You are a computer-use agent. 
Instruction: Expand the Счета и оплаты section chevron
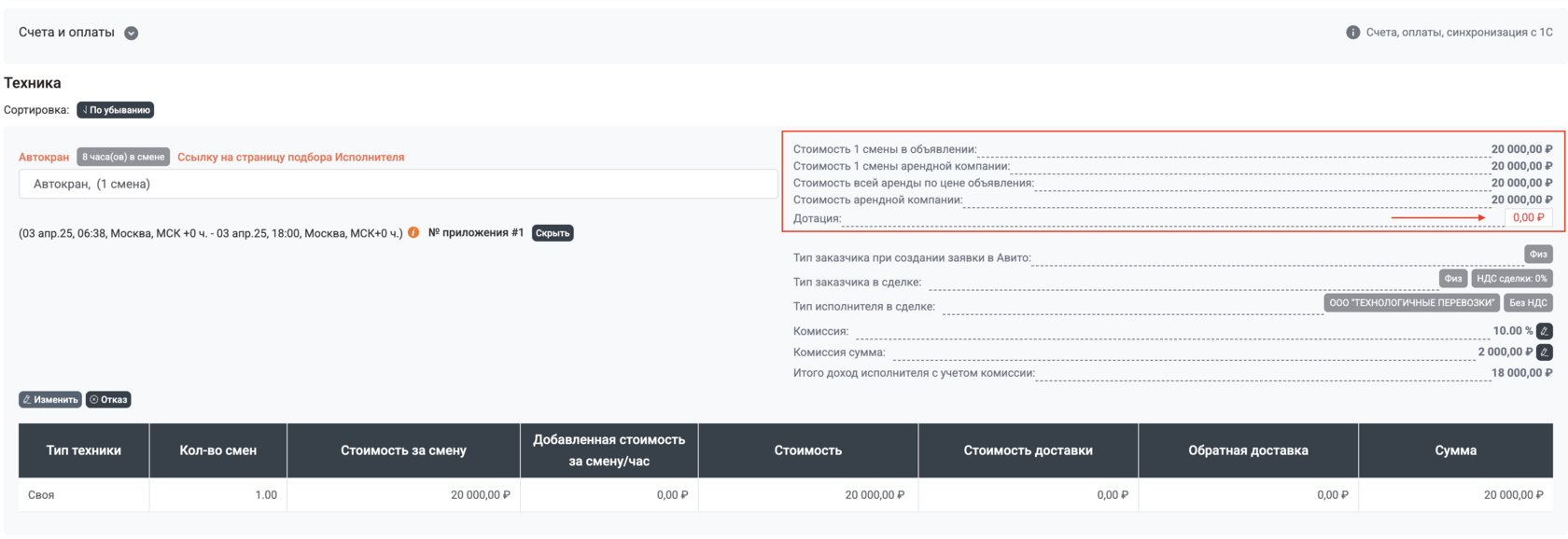[x=132, y=33]
